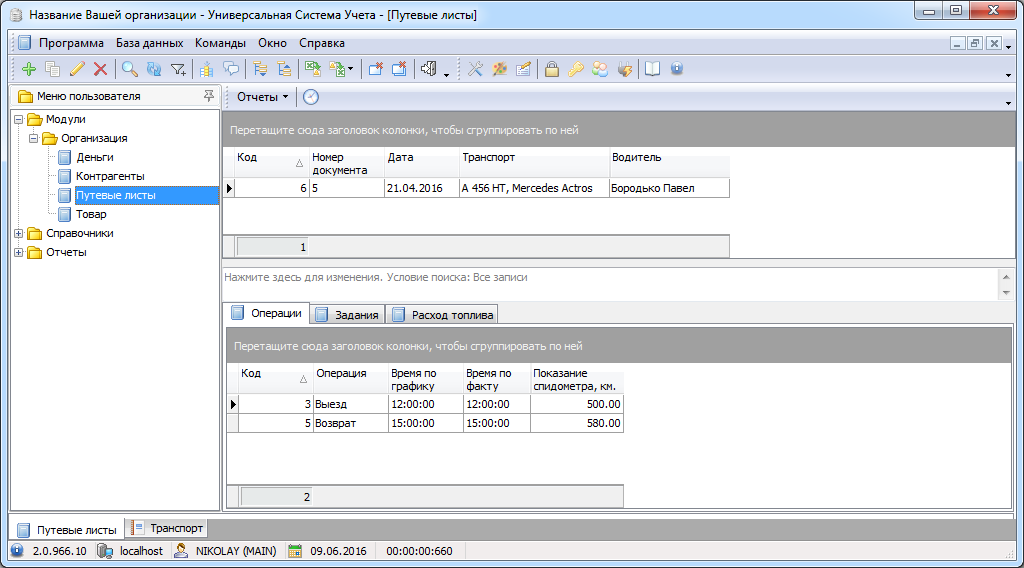Image resolution: width=1024 pixels, height=568 pixels.
Task: Switch to the Задания tab
Action: (x=347, y=315)
